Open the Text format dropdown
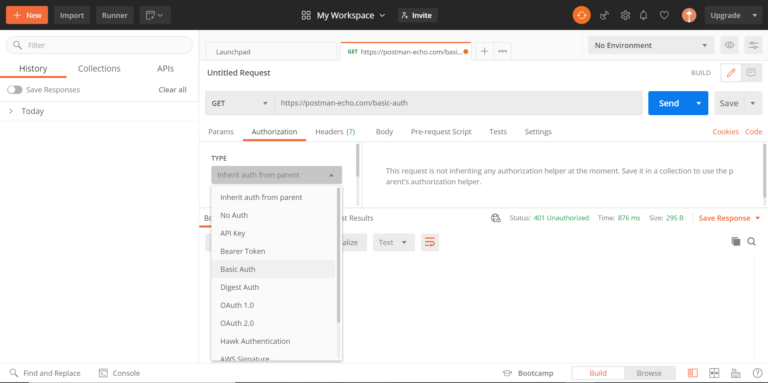 pyautogui.click(x=394, y=242)
